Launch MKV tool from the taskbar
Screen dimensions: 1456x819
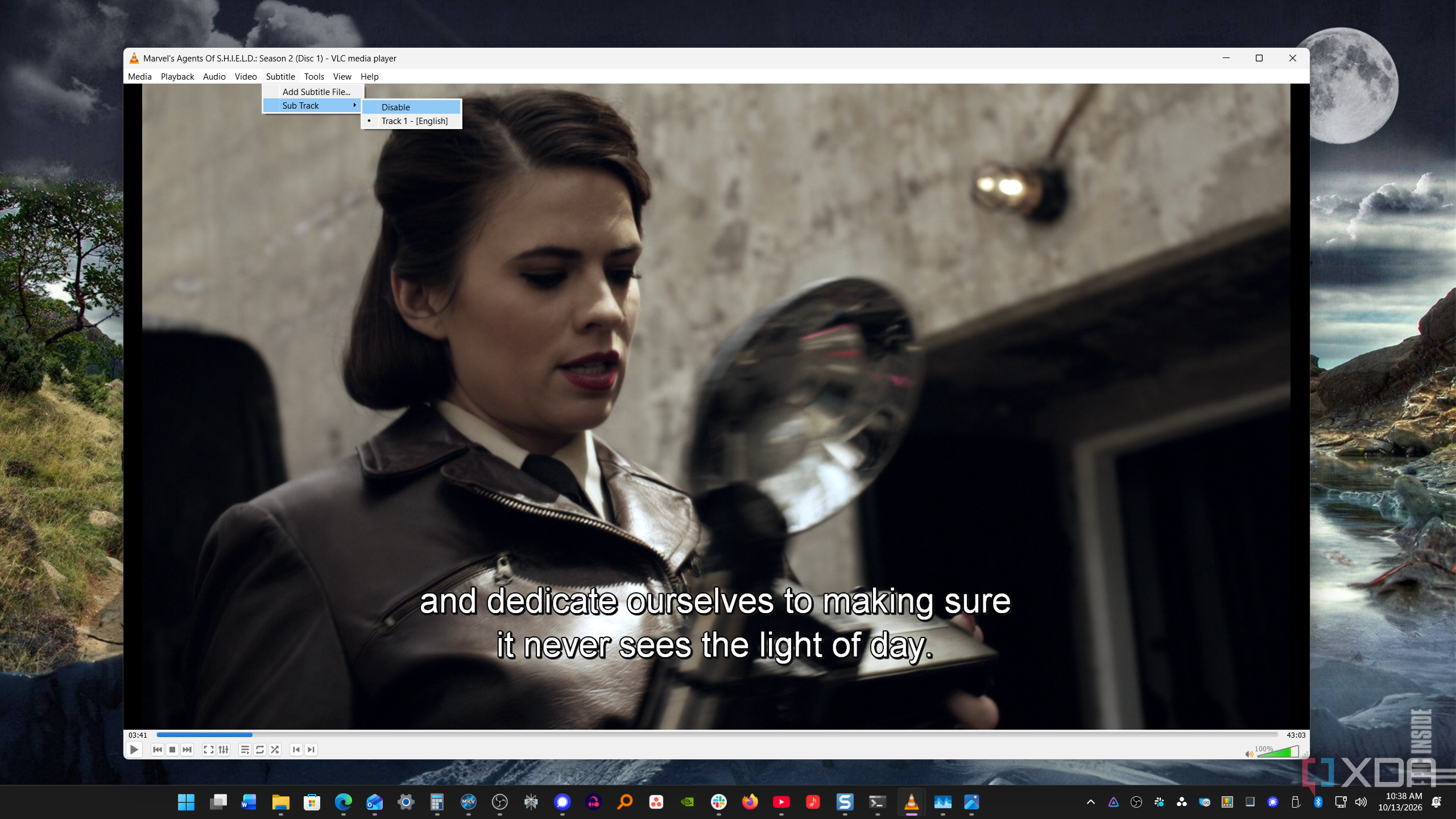click(469, 802)
